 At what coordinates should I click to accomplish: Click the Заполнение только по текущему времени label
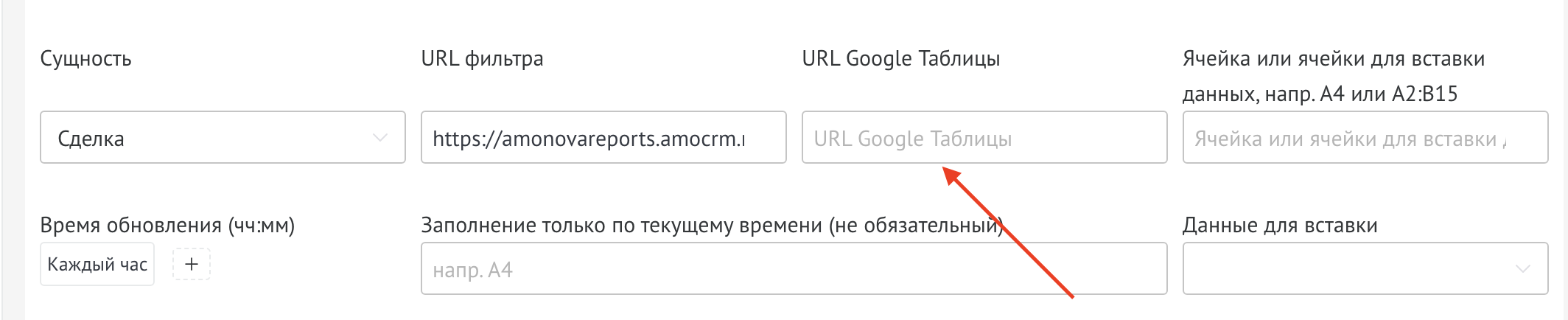pos(711,226)
